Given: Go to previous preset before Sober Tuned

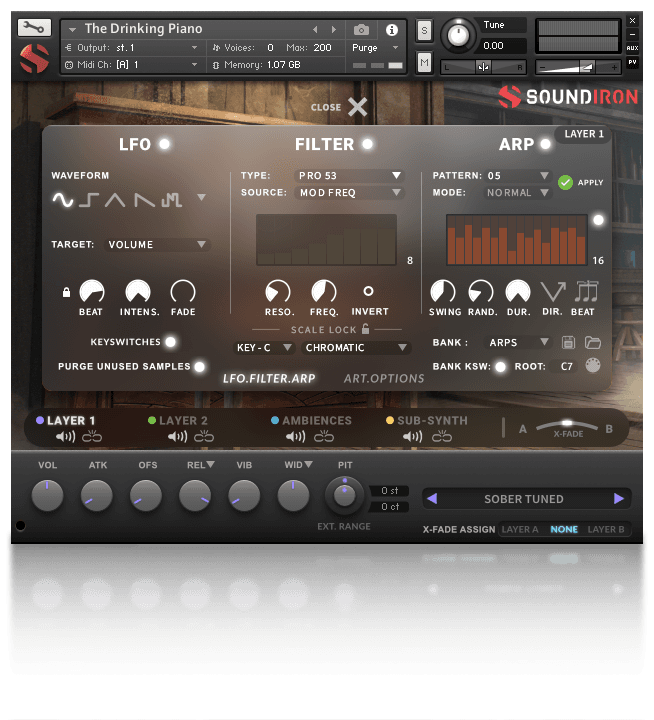Looking at the screenshot, I should click(432, 498).
